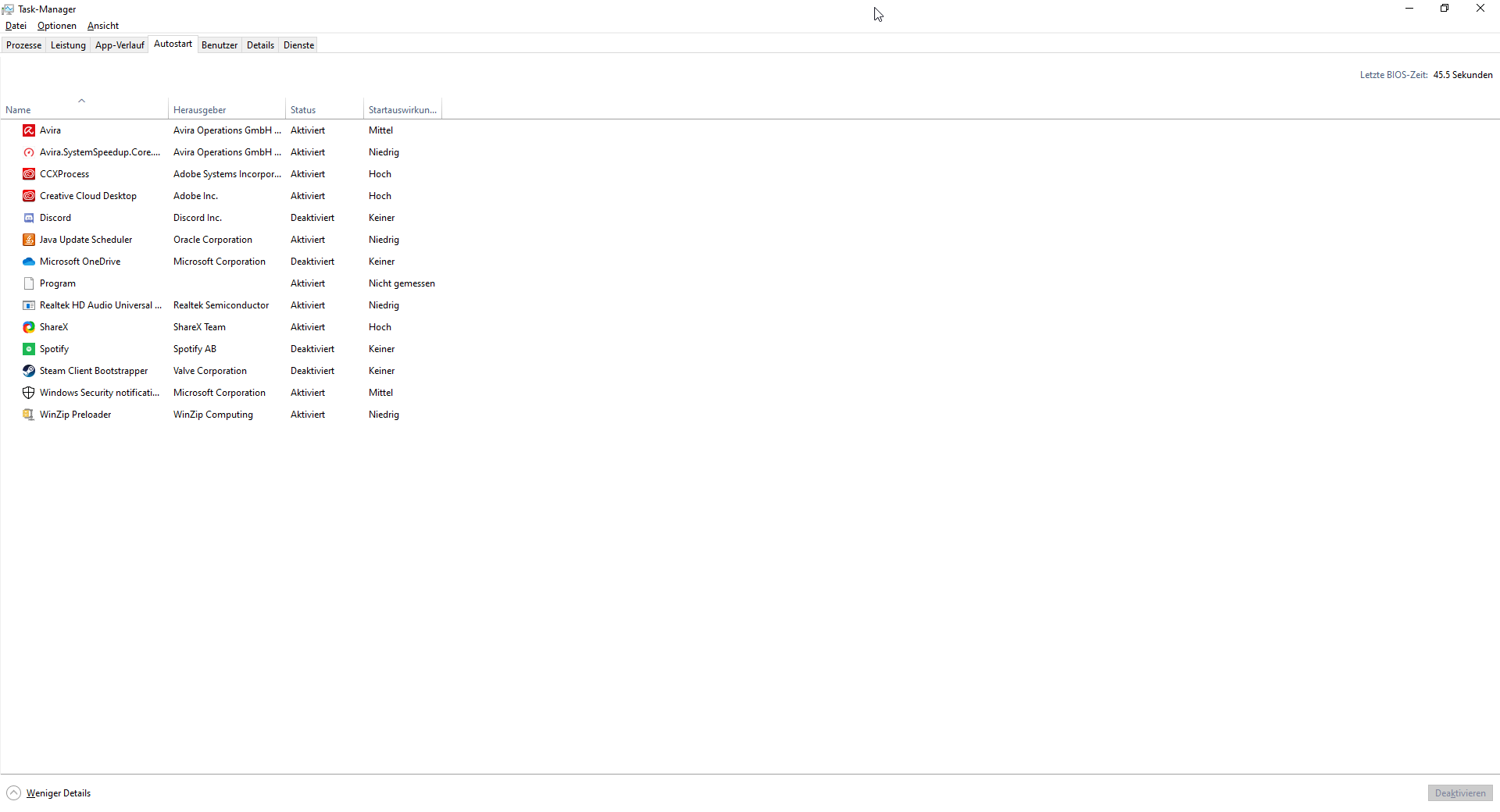Image resolution: width=1500 pixels, height=812 pixels.
Task: Select the Windows Security notification name
Action: click(100, 393)
